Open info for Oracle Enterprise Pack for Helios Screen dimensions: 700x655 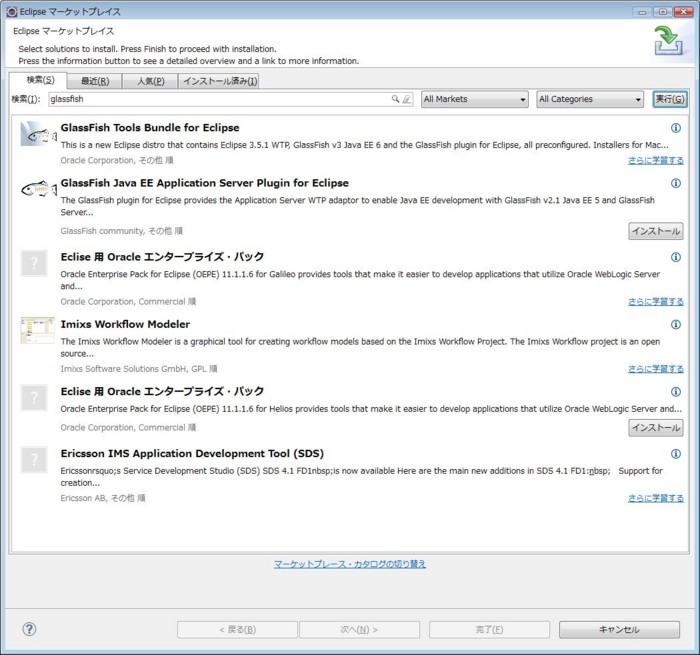675,392
